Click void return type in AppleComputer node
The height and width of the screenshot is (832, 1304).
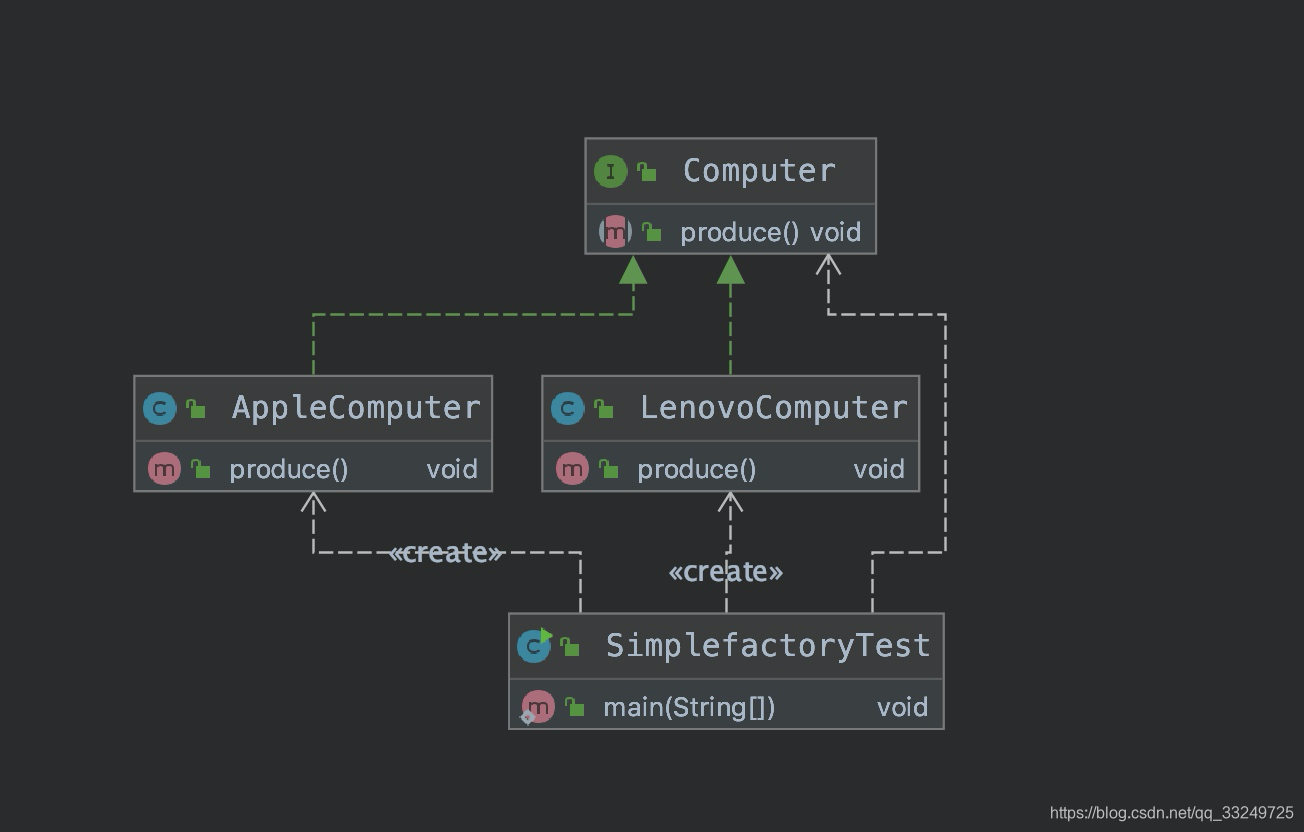click(x=452, y=469)
